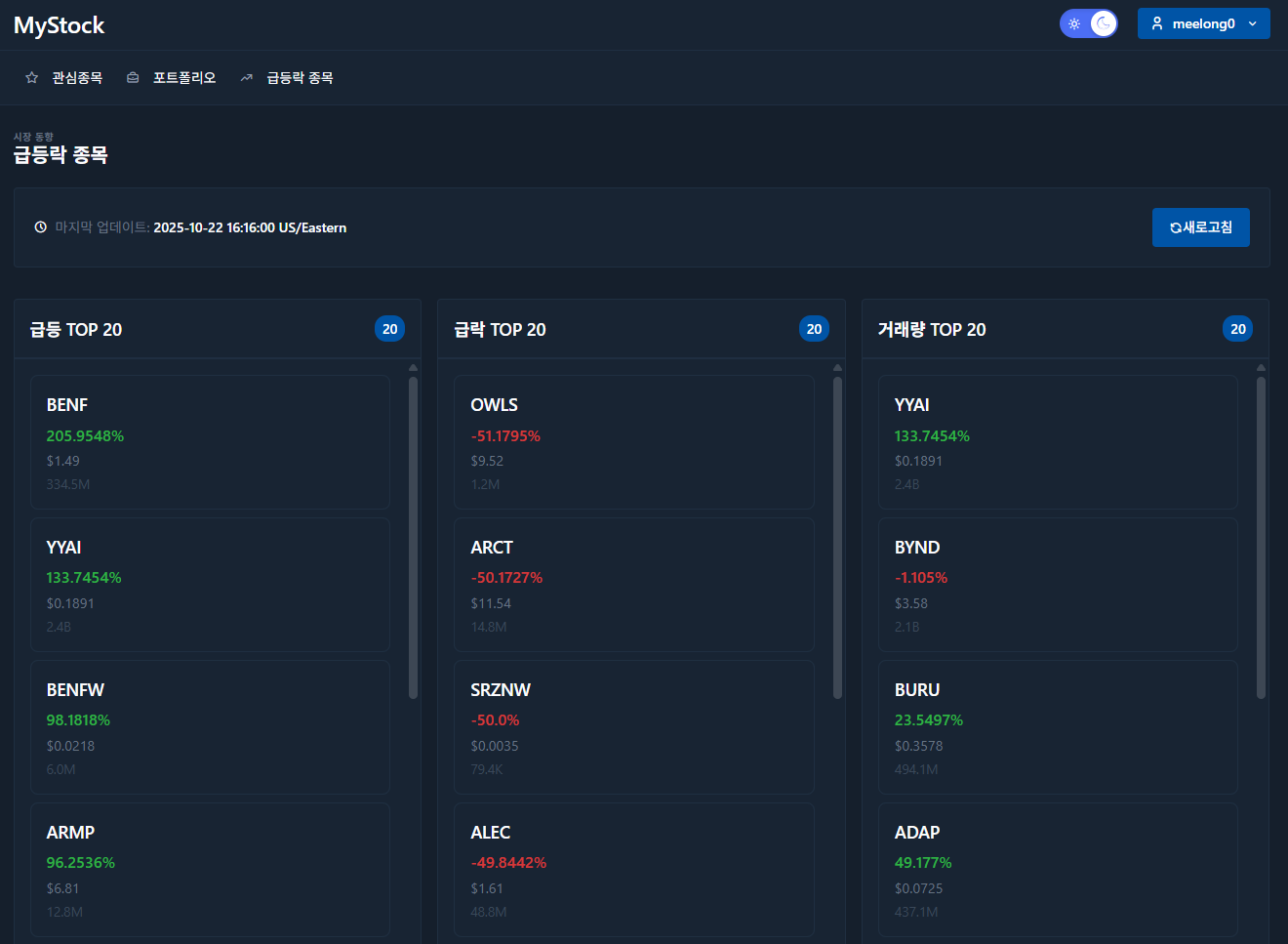This screenshot has height=944, width=1288.
Task: Click the briefcase icon beside 포트폴리오
Action: click(x=133, y=78)
